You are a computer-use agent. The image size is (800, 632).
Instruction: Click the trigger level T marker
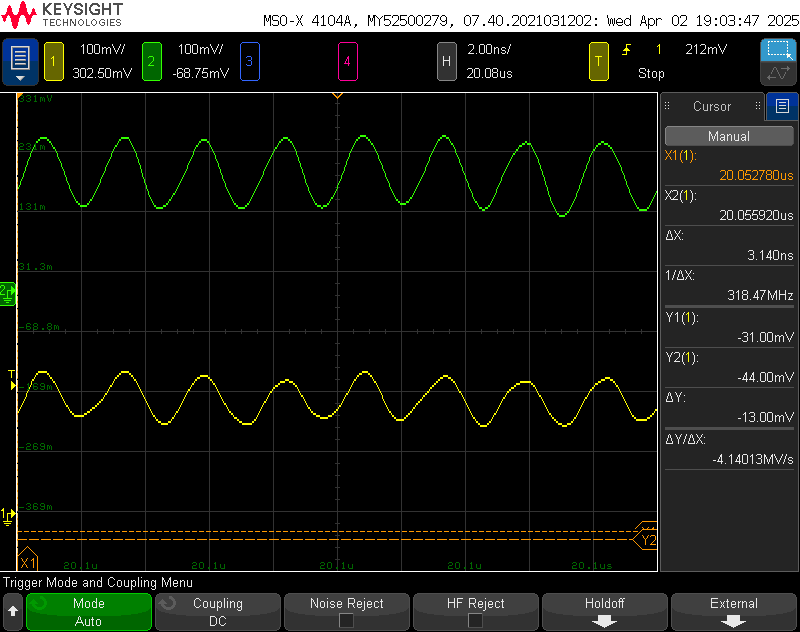click(x=12, y=380)
